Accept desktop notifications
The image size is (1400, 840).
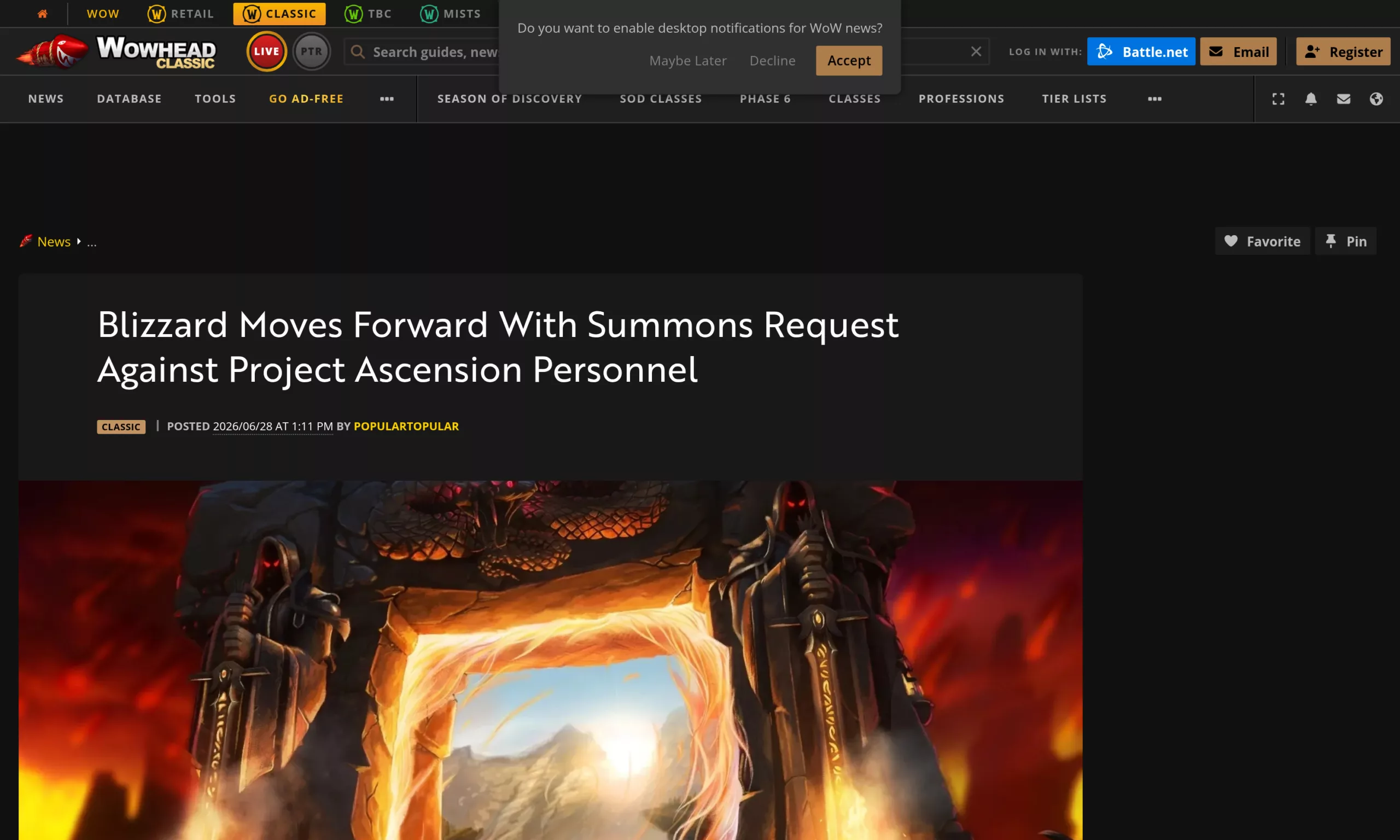click(849, 61)
